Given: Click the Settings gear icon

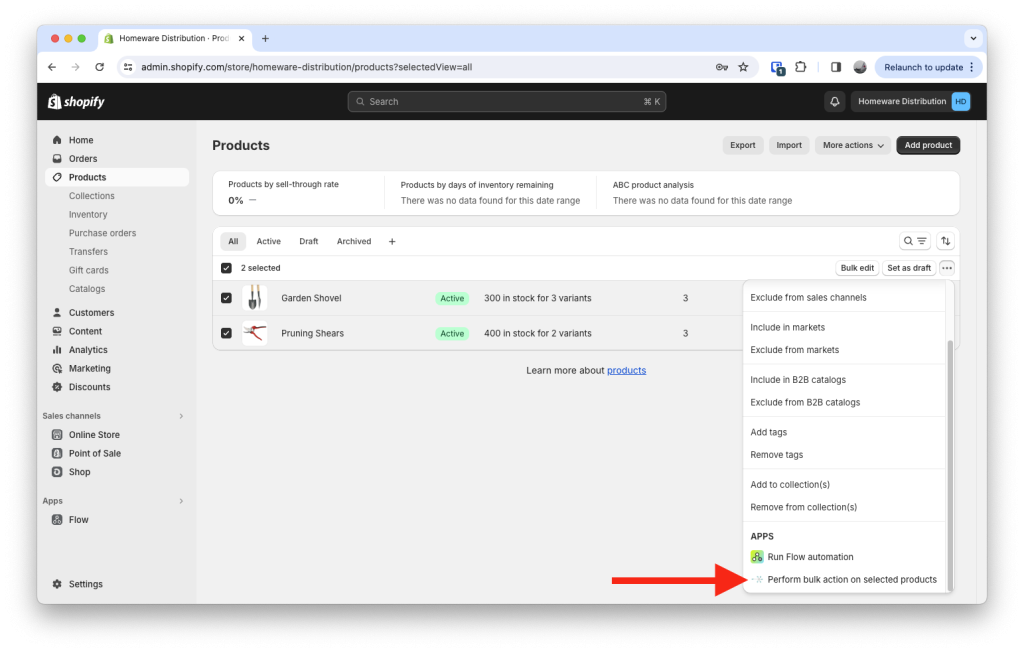Looking at the screenshot, I should point(57,584).
